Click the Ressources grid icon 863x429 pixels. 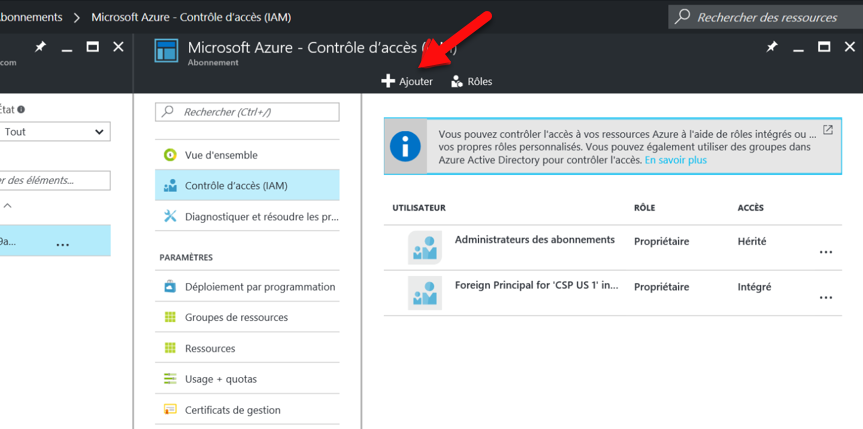coord(170,348)
